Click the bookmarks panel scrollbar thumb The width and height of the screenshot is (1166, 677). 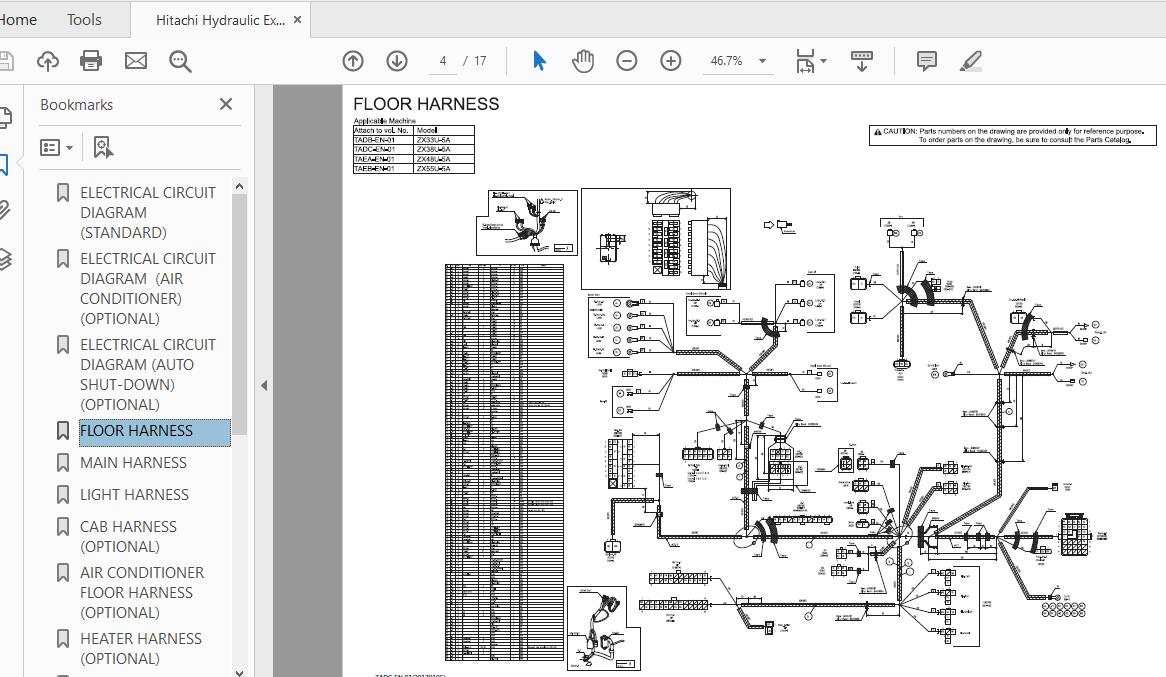pyautogui.click(x=239, y=314)
